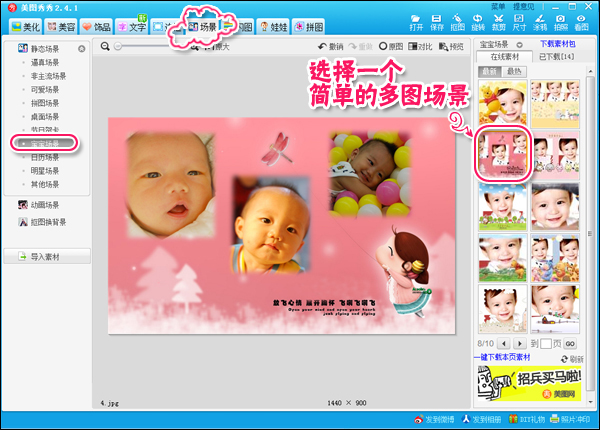Click the 对比 compare button
The width and height of the screenshot is (600, 430).
420,47
